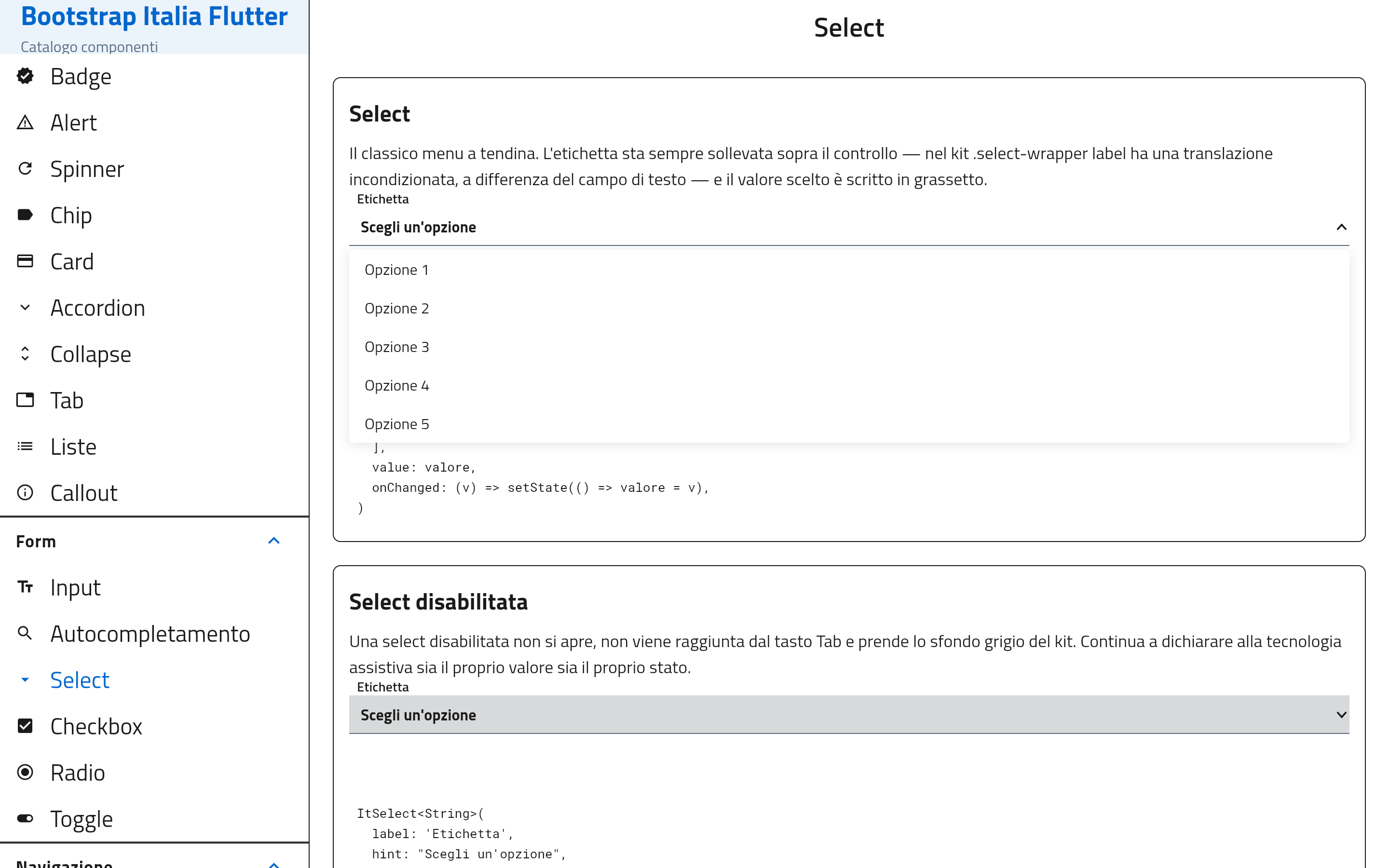Click the Input text-size icon
Screen dimensions: 1389x868
pyautogui.click(x=25, y=587)
